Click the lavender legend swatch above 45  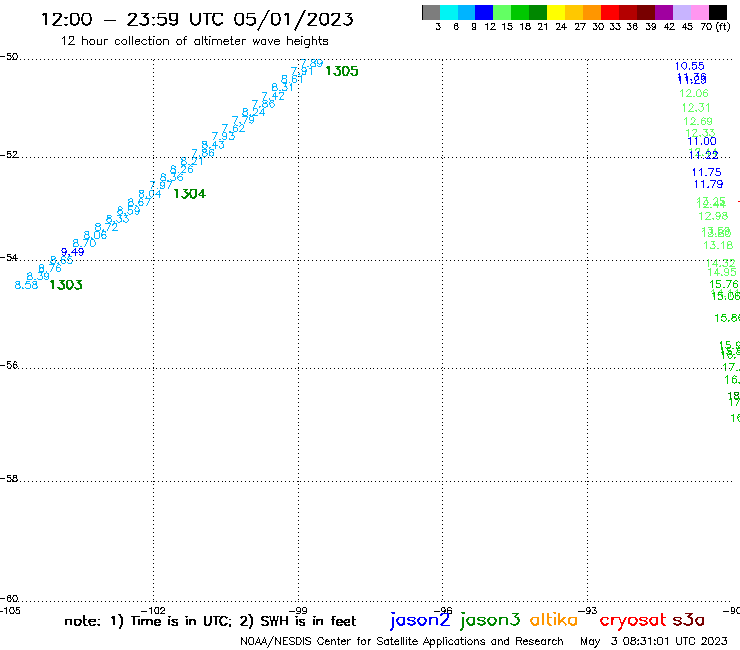[x=681, y=12]
